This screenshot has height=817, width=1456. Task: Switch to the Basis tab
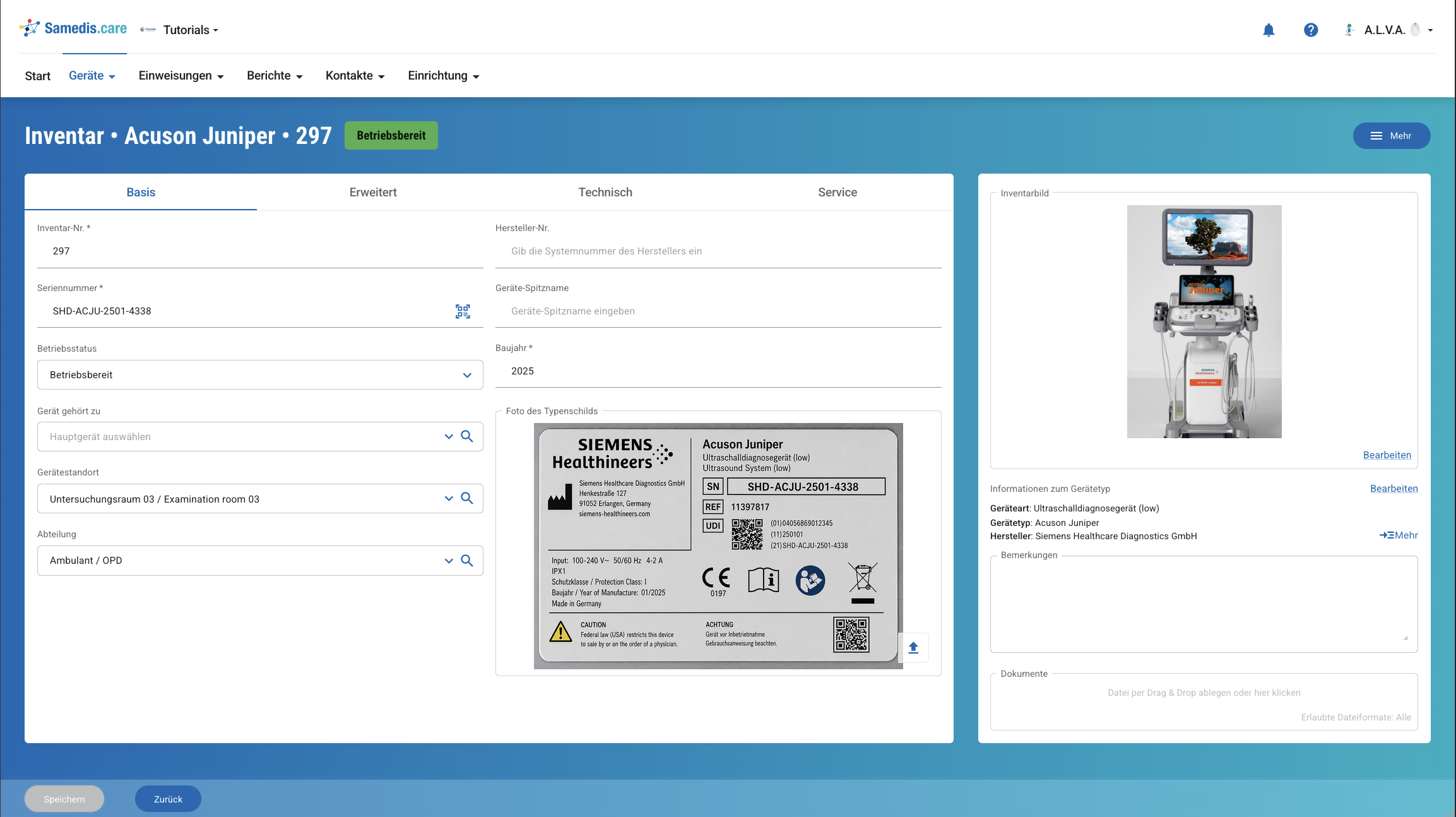[141, 192]
